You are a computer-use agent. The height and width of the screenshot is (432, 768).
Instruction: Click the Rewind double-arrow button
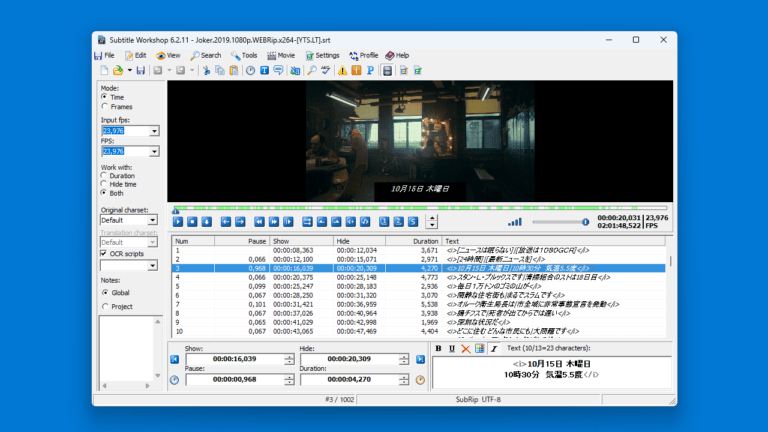[x=259, y=222]
